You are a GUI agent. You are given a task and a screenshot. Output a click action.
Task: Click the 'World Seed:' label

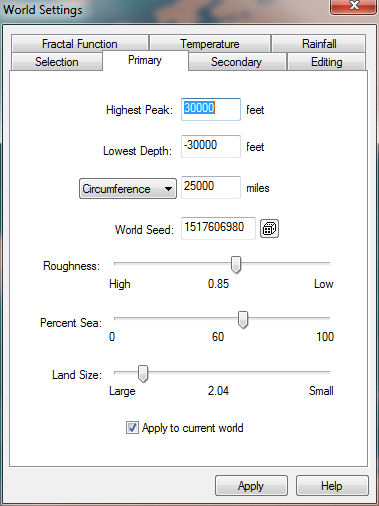(x=144, y=230)
